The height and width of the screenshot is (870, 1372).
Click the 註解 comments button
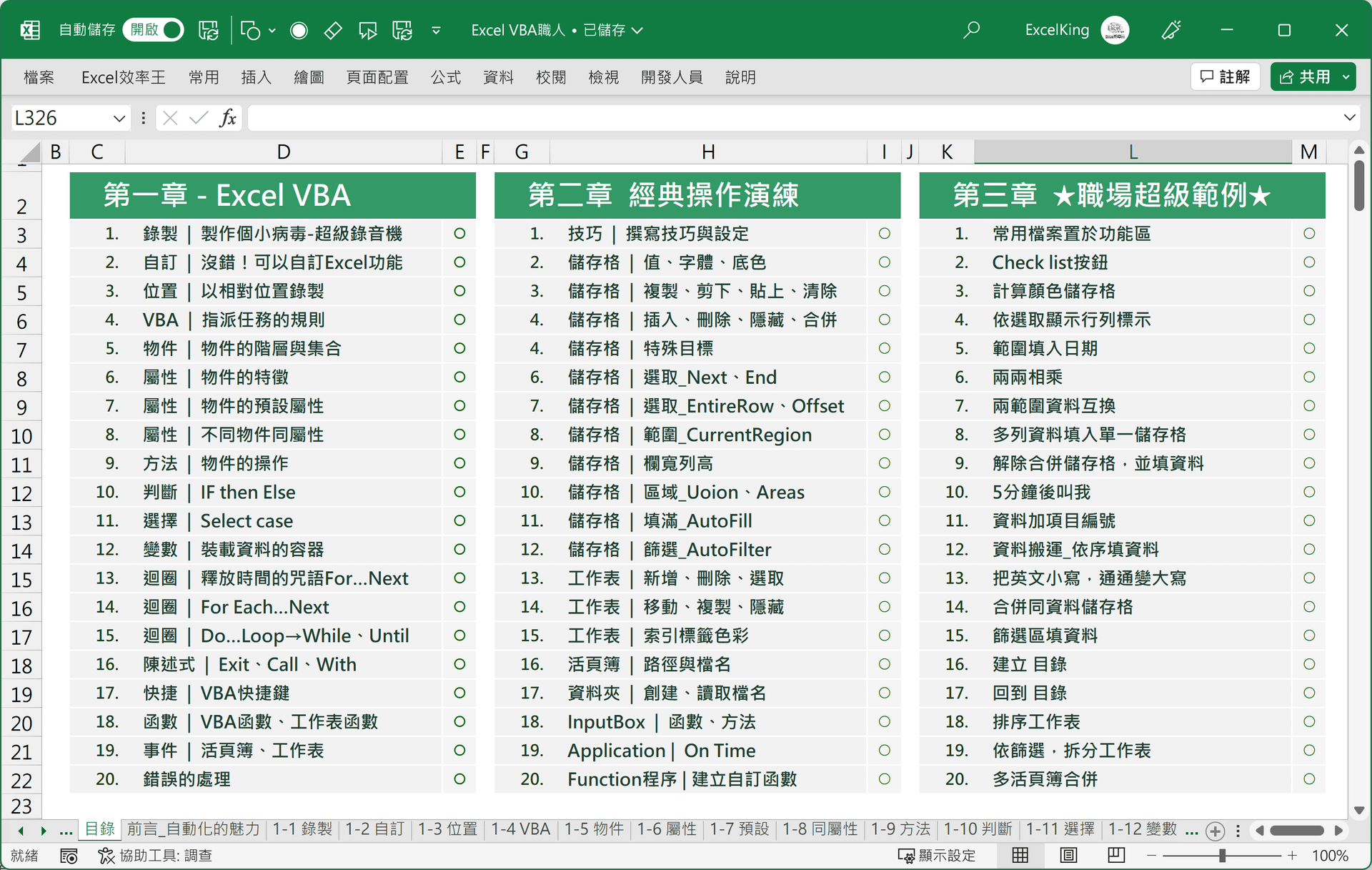[x=1225, y=77]
